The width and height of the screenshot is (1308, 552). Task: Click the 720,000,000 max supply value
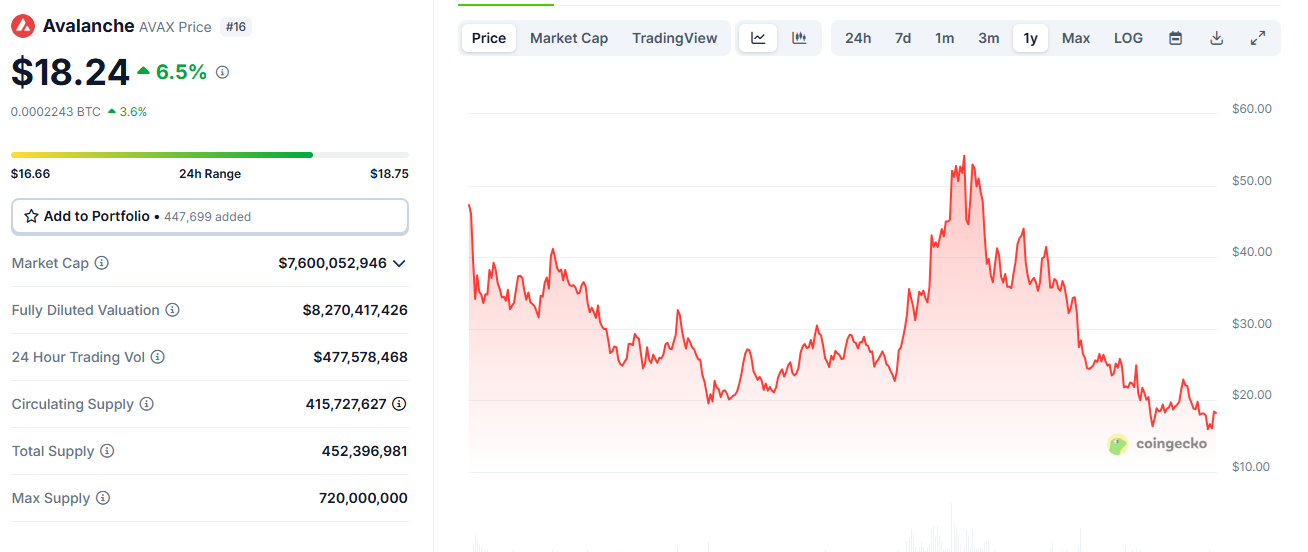pos(363,498)
